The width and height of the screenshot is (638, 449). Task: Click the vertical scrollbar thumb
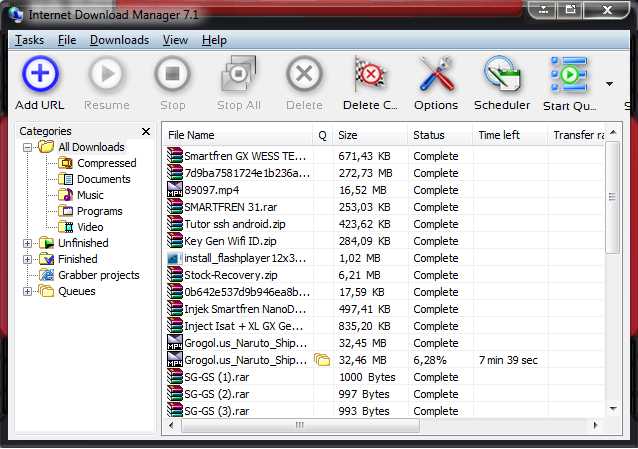tap(612, 197)
